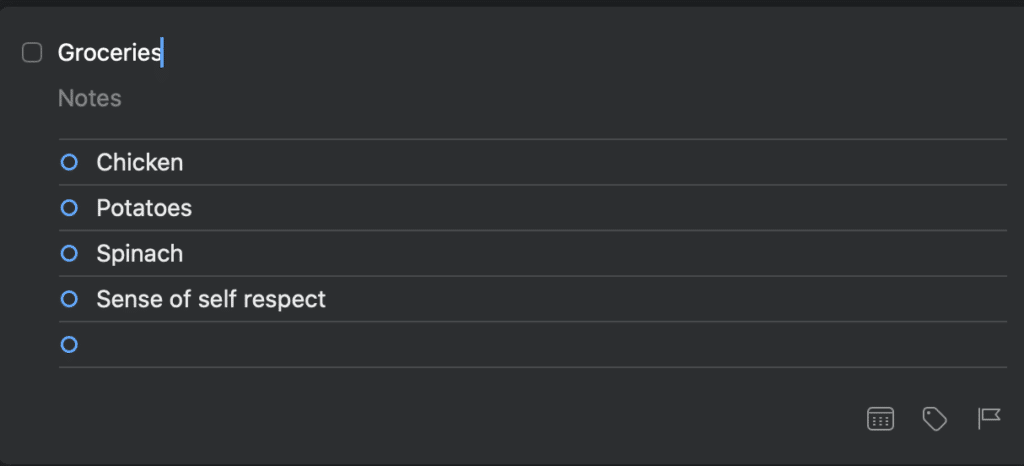
Task: Check off 'Sense of self respect' circle
Action: (x=69, y=299)
